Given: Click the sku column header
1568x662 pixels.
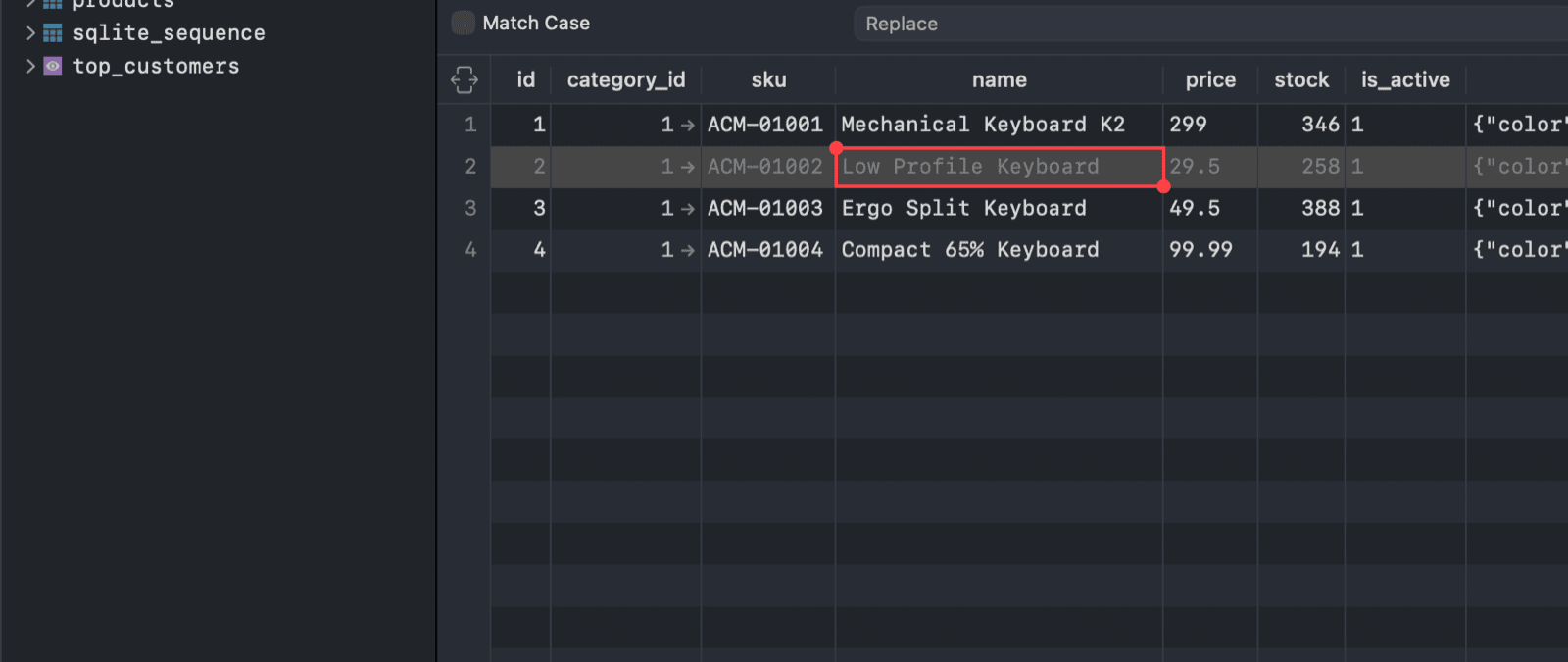Looking at the screenshot, I should pyautogui.click(x=768, y=79).
